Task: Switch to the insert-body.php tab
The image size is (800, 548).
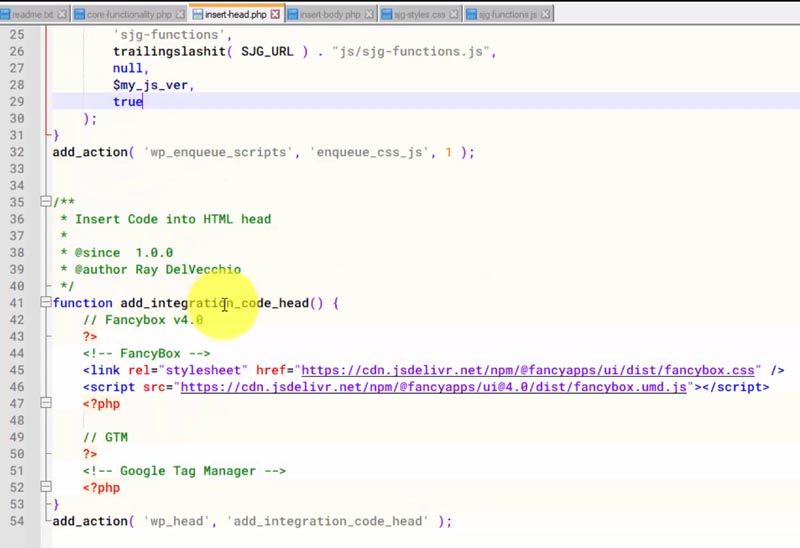Action: click(x=331, y=14)
